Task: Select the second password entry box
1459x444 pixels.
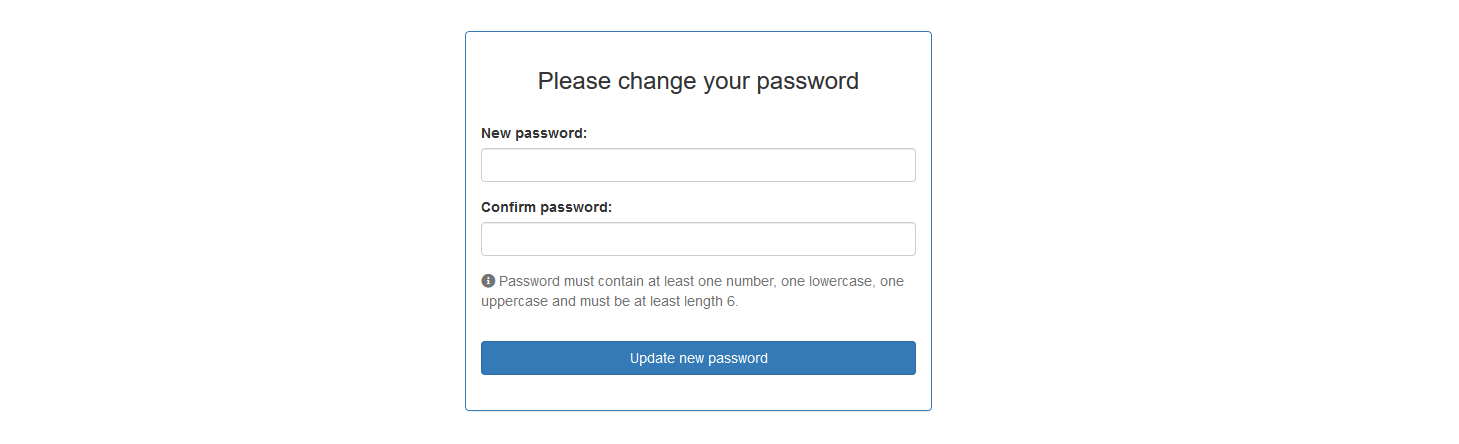Action: pyautogui.click(x=698, y=239)
